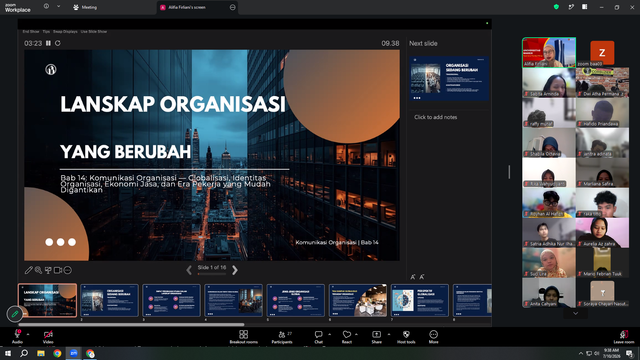Select slide 7 thumbnail in filmstrip
Screen dimensions: 640x360
pyautogui.click(x=420, y=300)
